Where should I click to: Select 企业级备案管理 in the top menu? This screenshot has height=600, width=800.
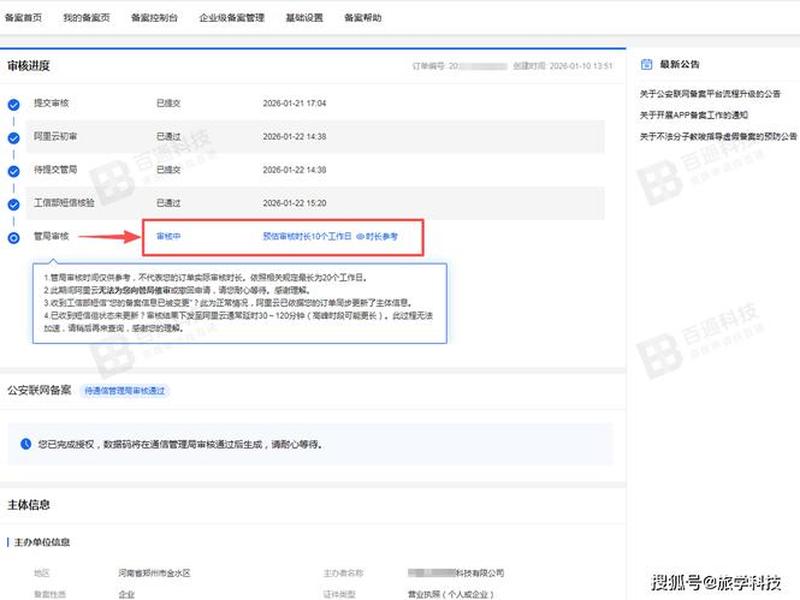(x=232, y=18)
